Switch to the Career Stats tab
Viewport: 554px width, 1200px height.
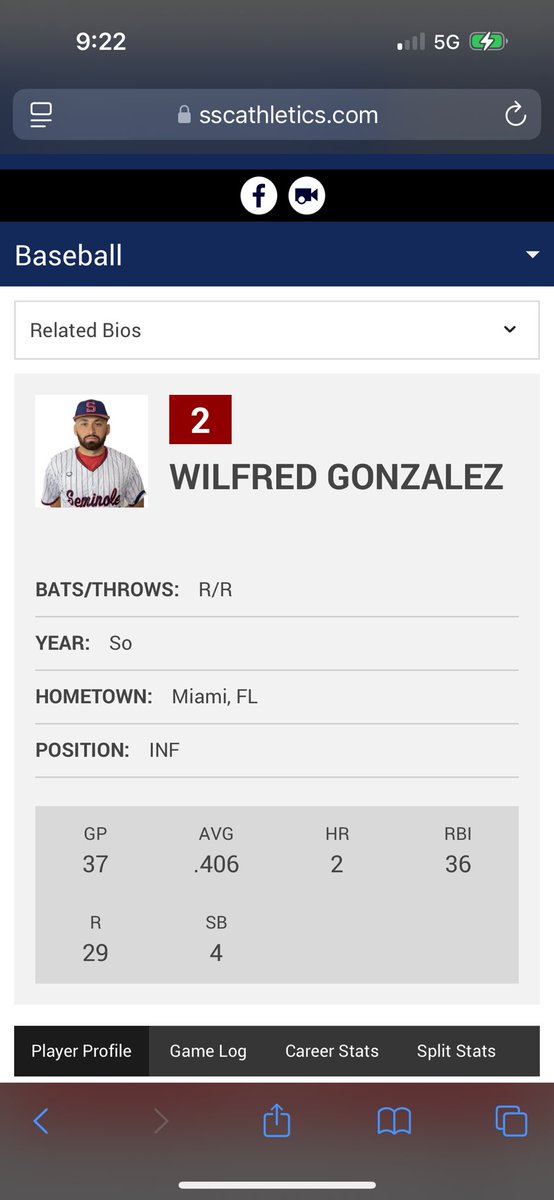(332, 1051)
